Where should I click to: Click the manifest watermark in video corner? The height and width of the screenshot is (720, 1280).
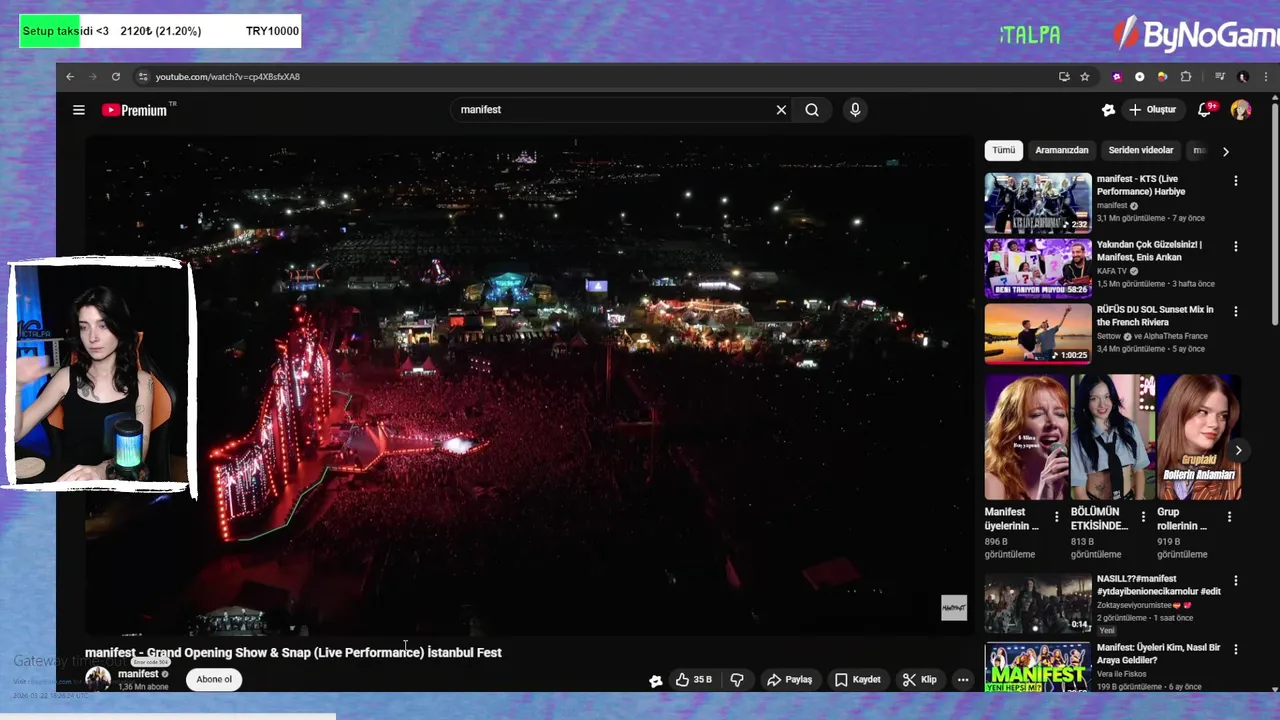954,607
